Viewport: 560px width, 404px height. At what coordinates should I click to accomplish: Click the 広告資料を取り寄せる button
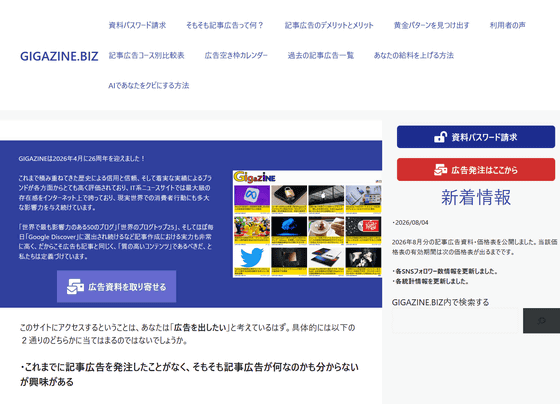[116, 286]
